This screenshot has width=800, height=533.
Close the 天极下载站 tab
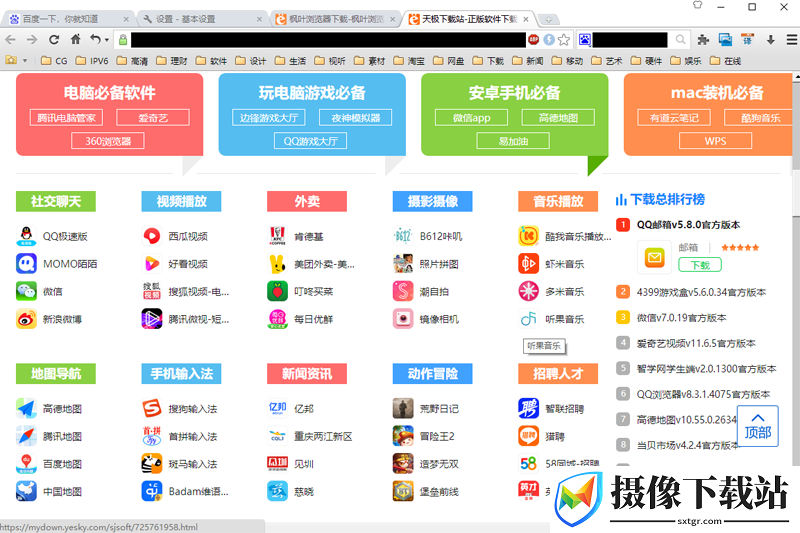526,19
